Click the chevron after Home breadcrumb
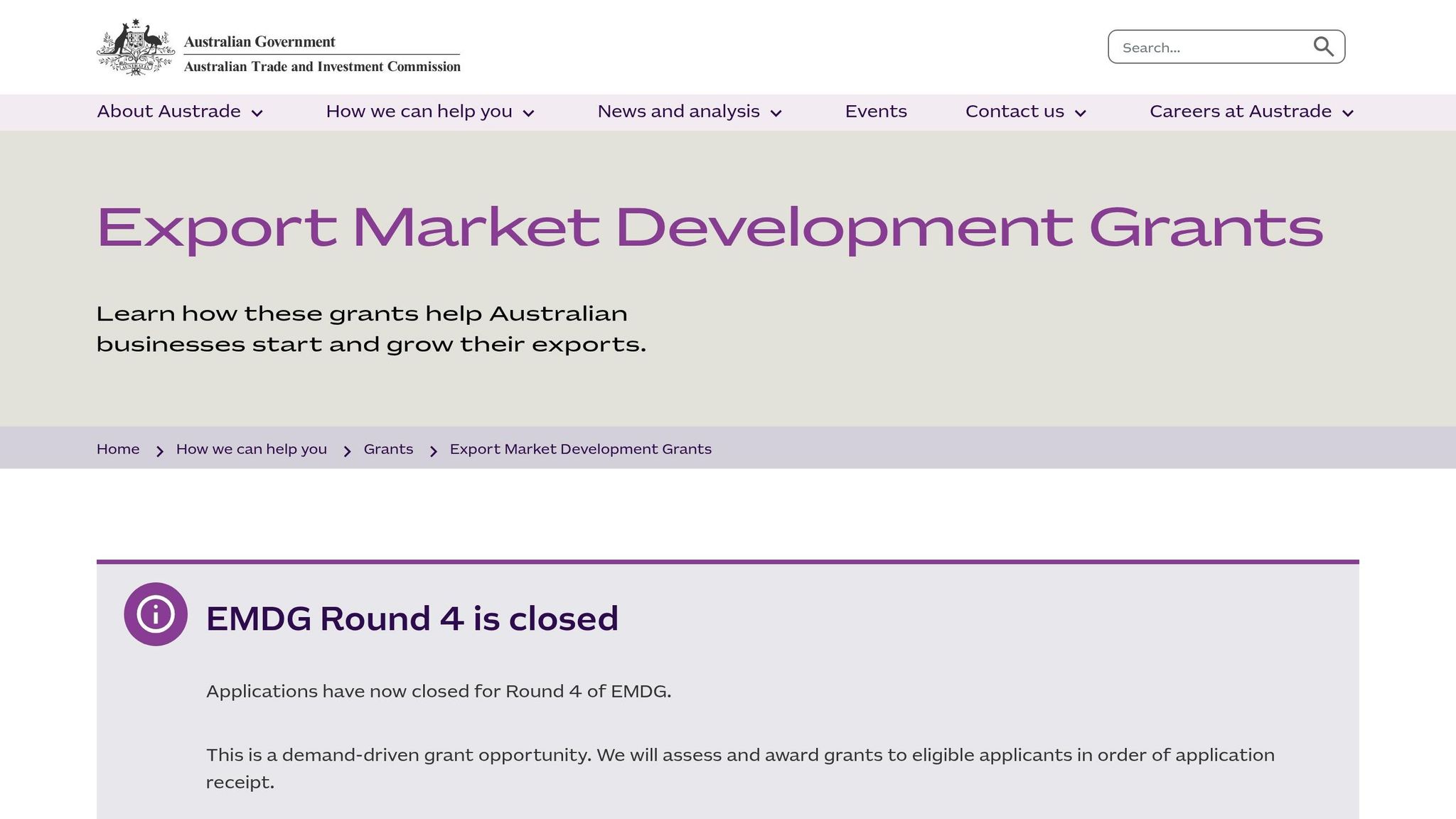1456x819 pixels. (159, 451)
